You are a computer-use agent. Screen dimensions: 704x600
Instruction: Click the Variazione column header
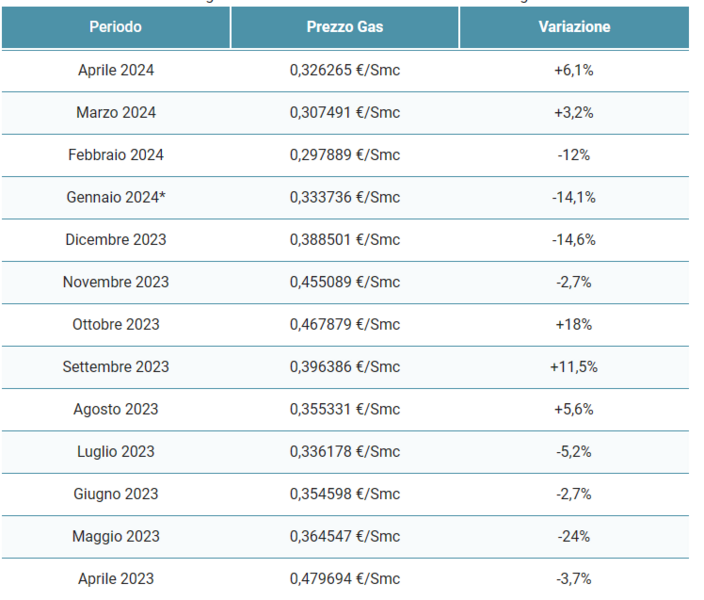tap(574, 27)
